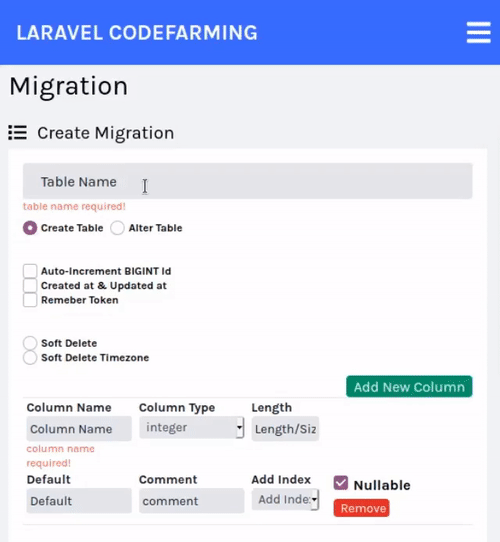Click the Migration page heading
This screenshot has width=500, height=542.
[68, 86]
